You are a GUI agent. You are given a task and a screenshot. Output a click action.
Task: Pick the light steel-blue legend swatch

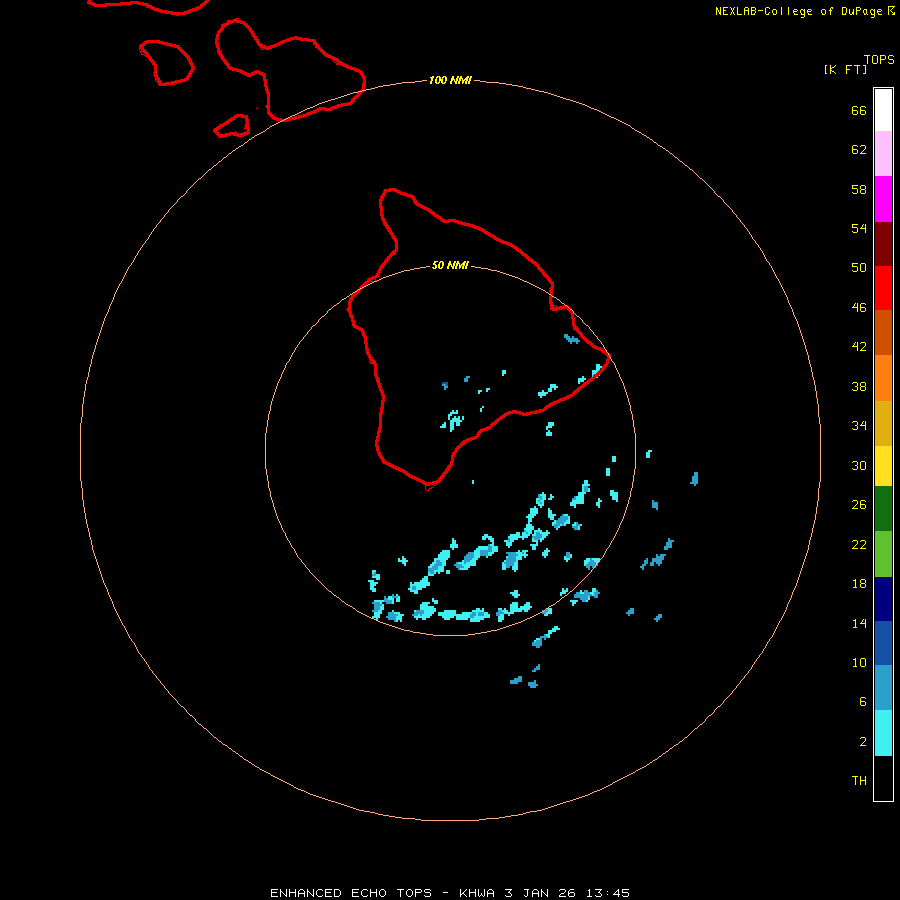[x=883, y=688]
